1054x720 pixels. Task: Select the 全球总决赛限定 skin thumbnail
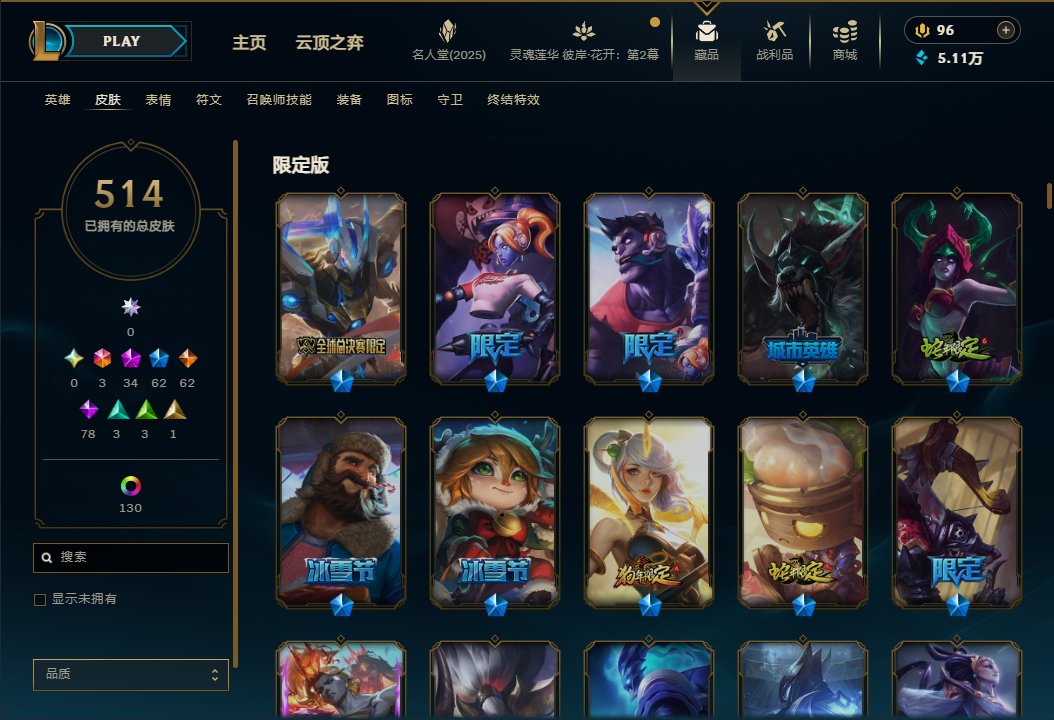click(x=341, y=289)
